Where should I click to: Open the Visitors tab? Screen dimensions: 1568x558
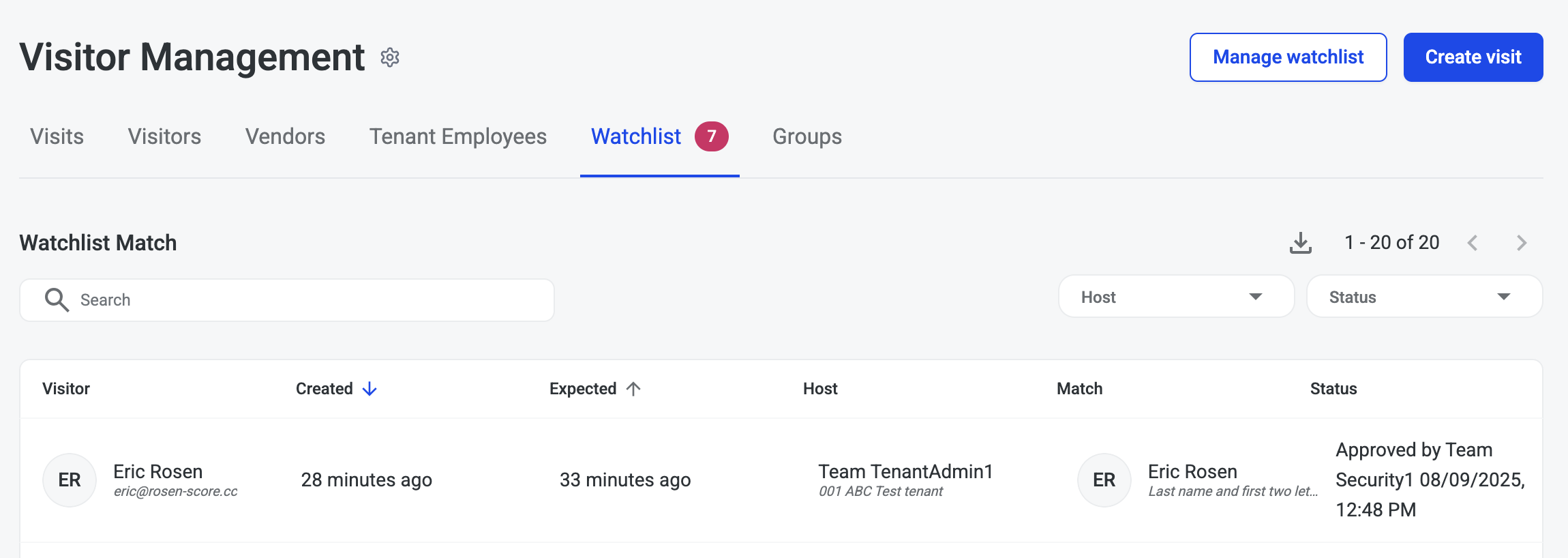click(164, 136)
